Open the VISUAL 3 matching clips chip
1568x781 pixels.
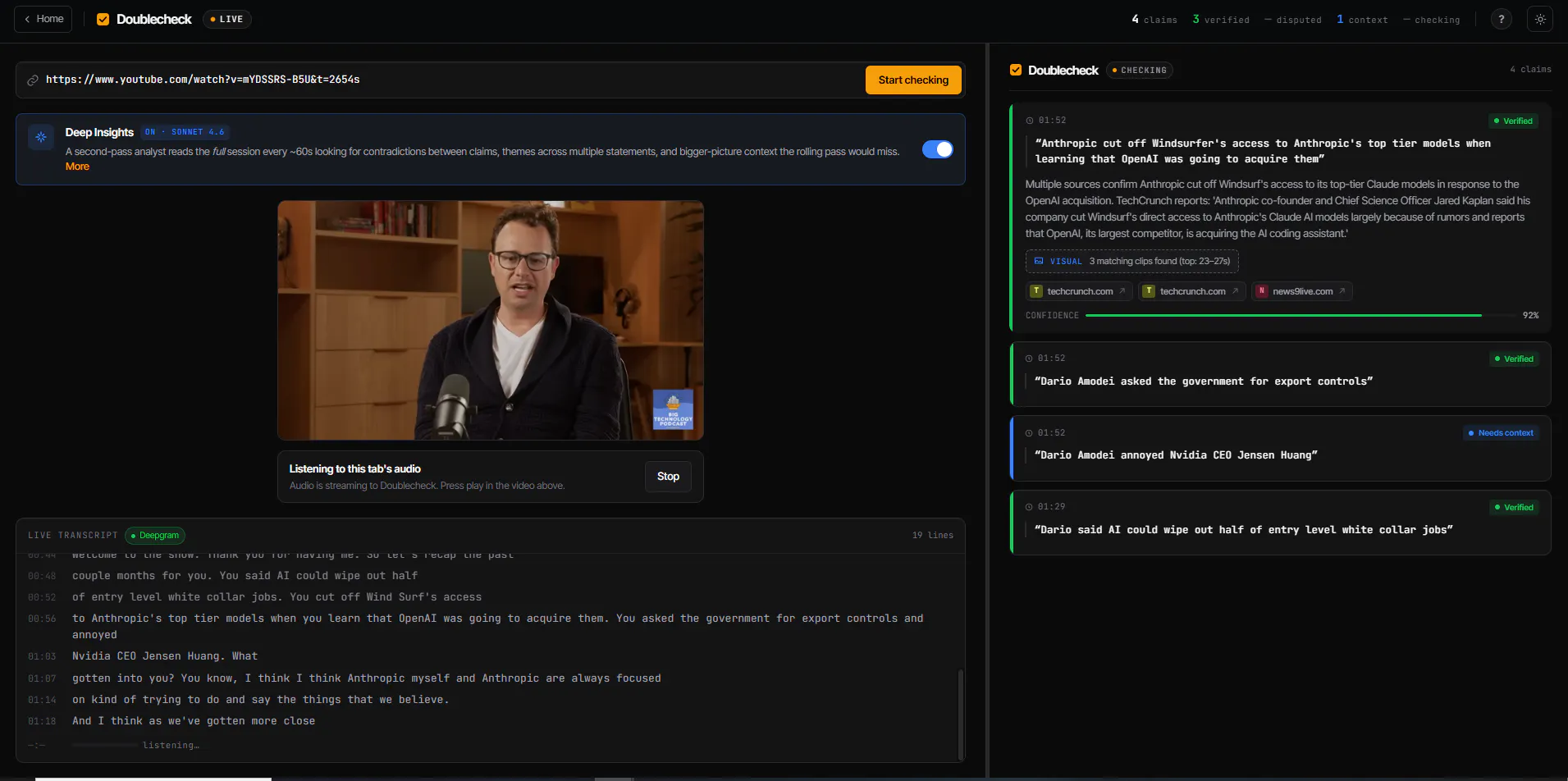pyautogui.click(x=1131, y=262)
